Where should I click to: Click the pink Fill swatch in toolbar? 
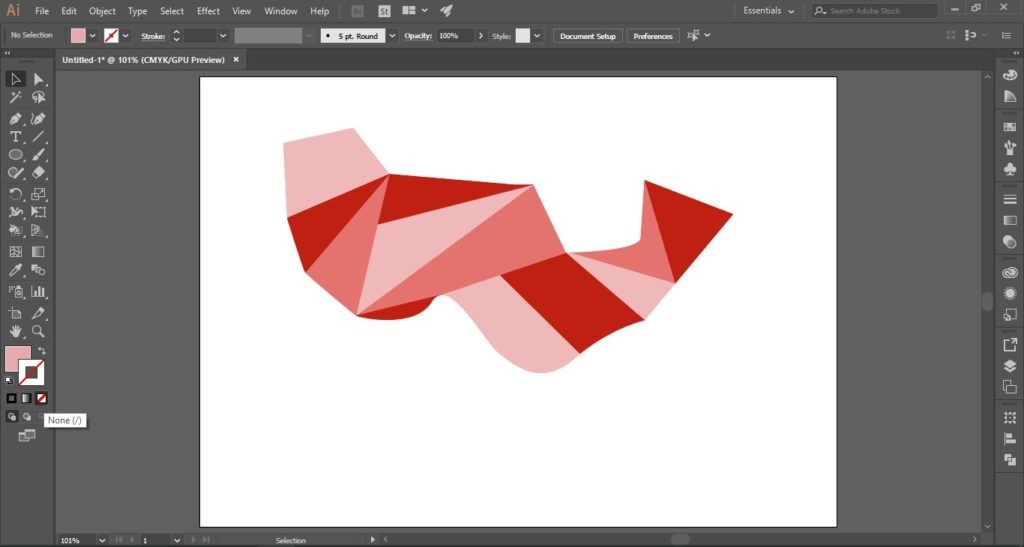click(14, 356)
